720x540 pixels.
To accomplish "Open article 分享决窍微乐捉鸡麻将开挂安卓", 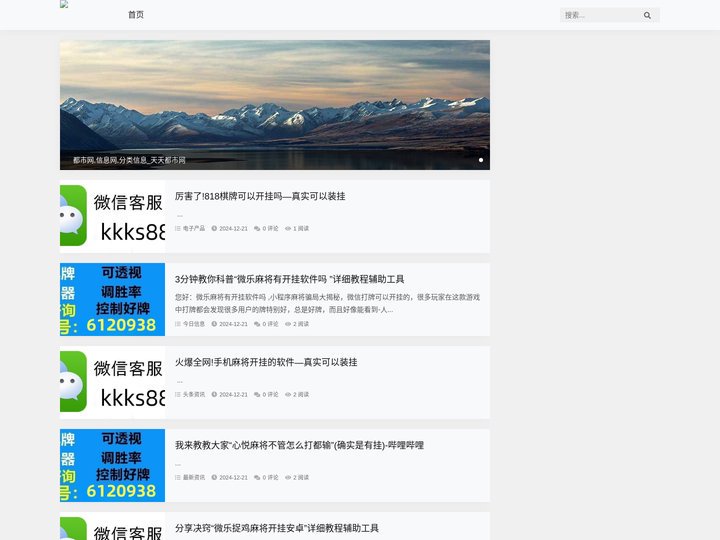I will 277,528.
